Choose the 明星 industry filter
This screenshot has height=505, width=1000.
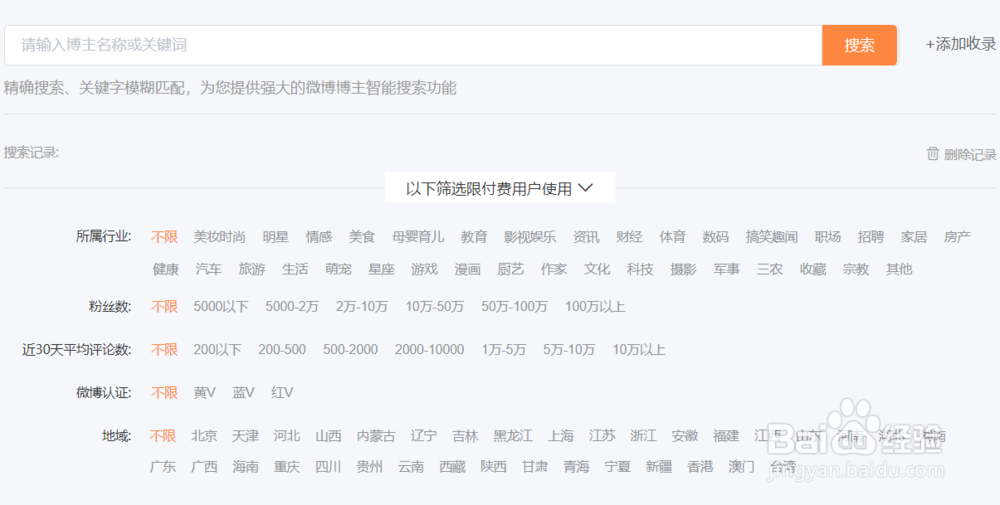[x=276, y=237]
